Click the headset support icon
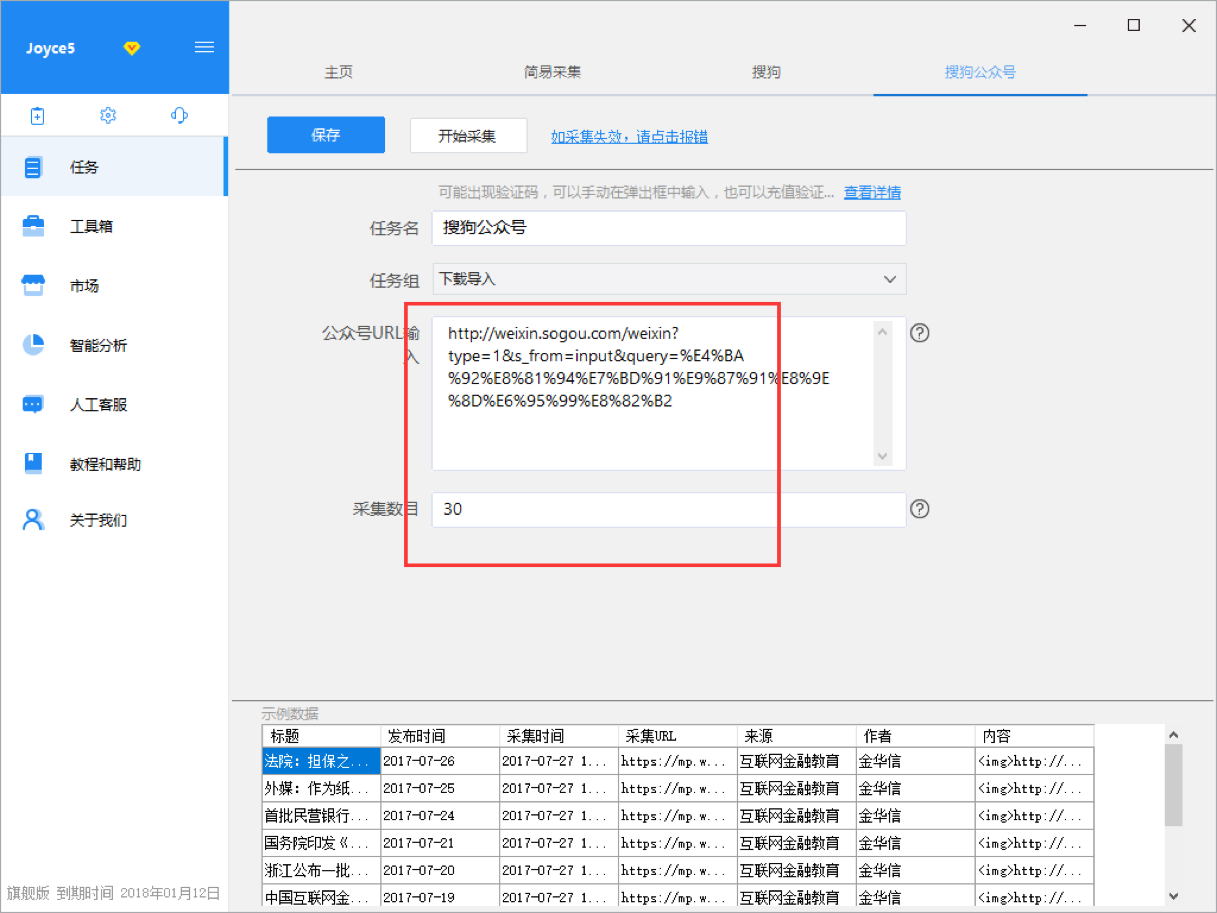 tap(179, 115)
